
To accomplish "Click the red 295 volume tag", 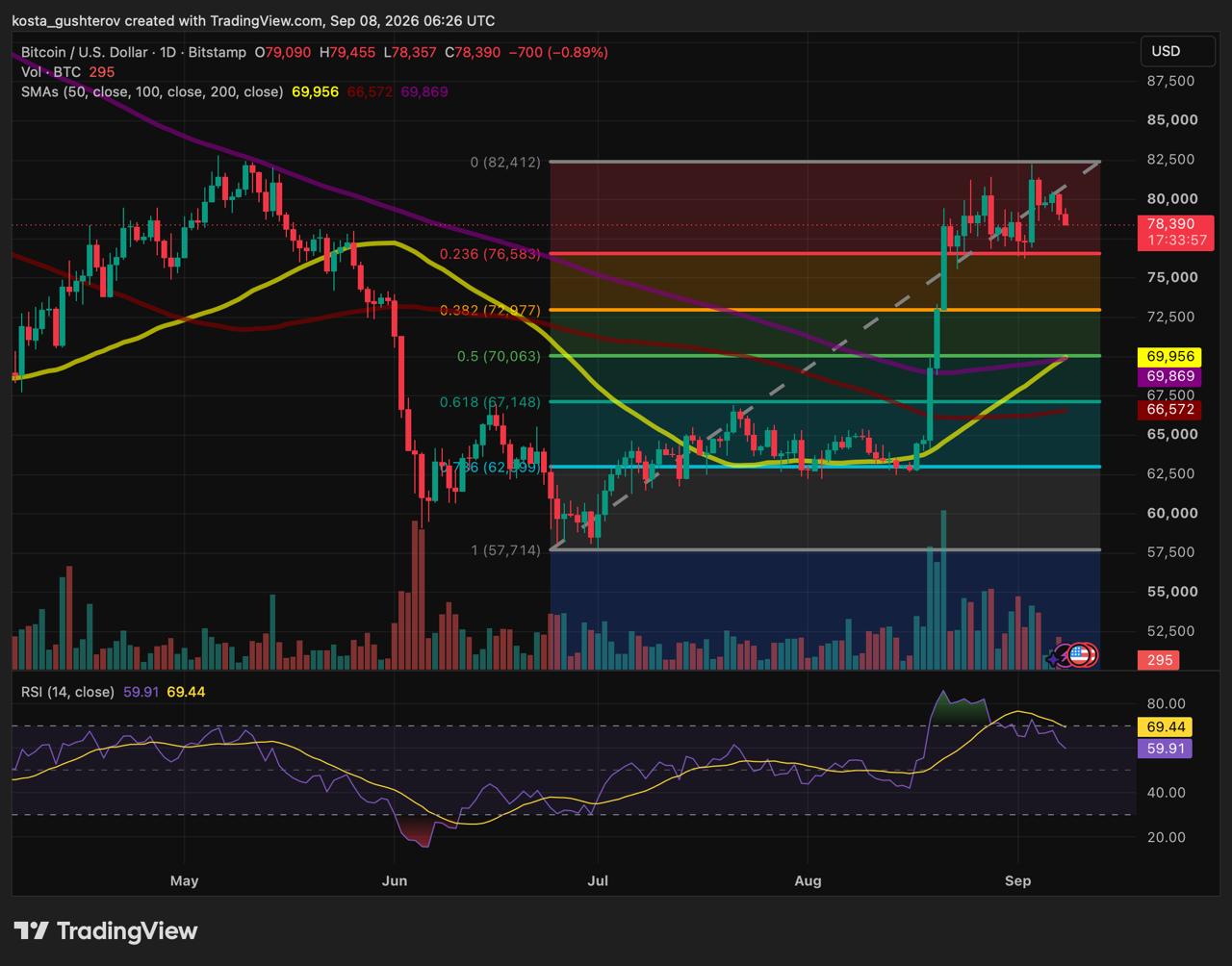I will (x=1156, y=661).
